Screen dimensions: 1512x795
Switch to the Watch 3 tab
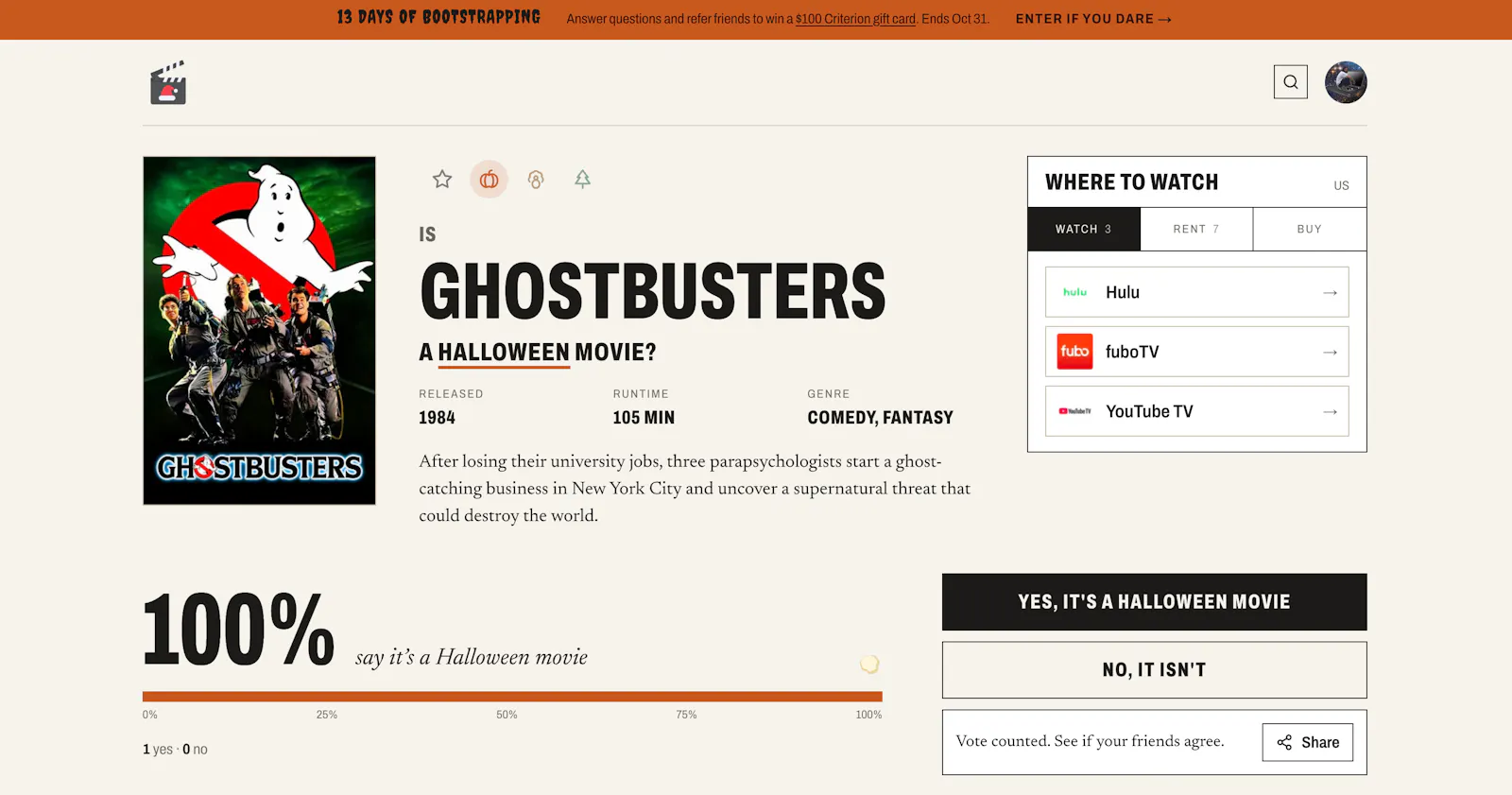1084,229
